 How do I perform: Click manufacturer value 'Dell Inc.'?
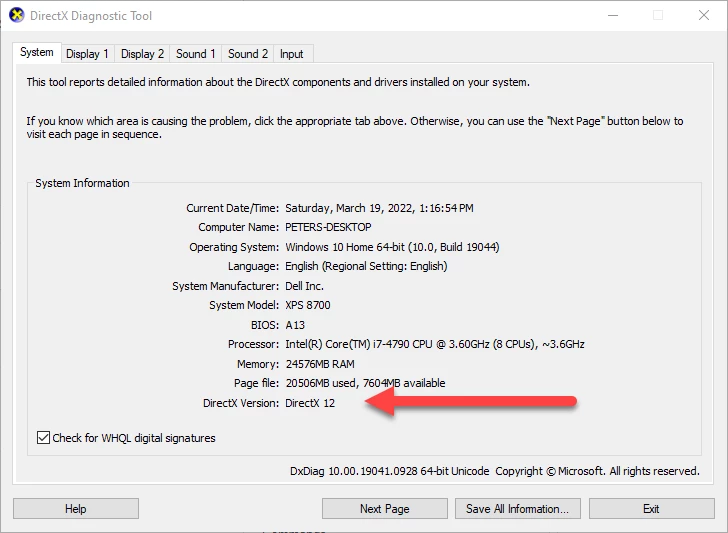(x=304, y=286)
